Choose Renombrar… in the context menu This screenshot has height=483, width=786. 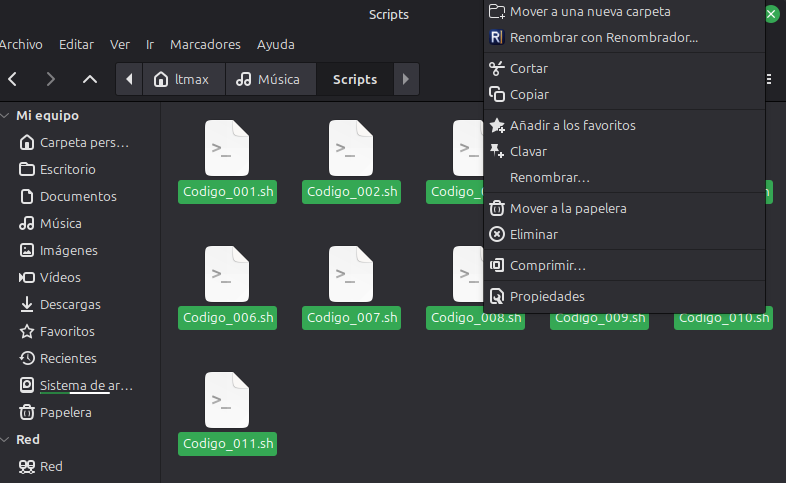[625, 178]
